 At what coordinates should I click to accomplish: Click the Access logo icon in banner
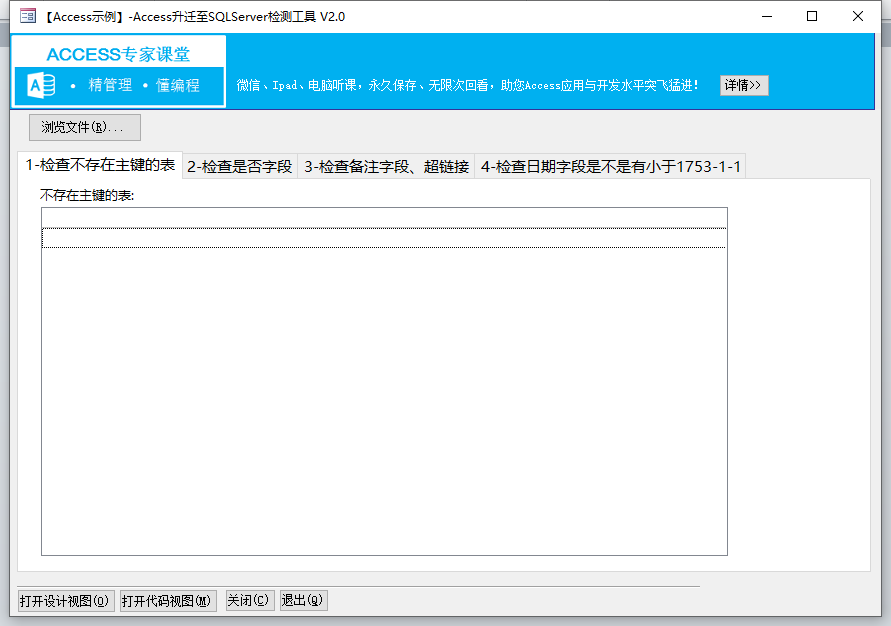click(41, 86)
